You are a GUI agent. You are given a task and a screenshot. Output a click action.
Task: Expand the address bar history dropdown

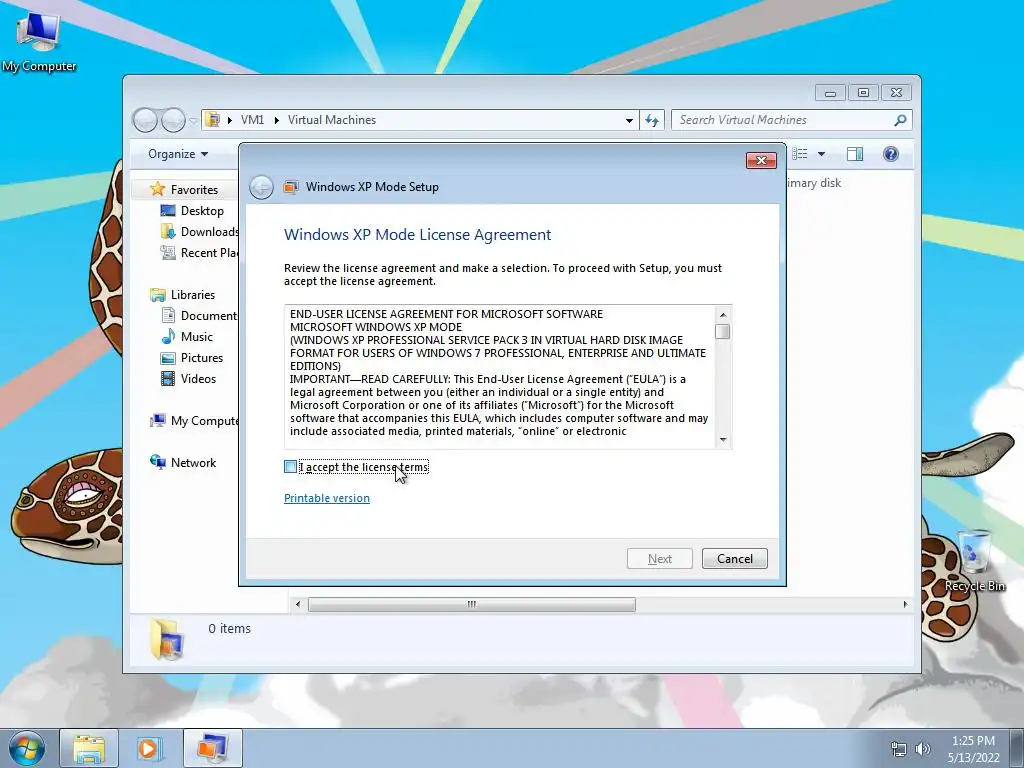click(629, 120)
